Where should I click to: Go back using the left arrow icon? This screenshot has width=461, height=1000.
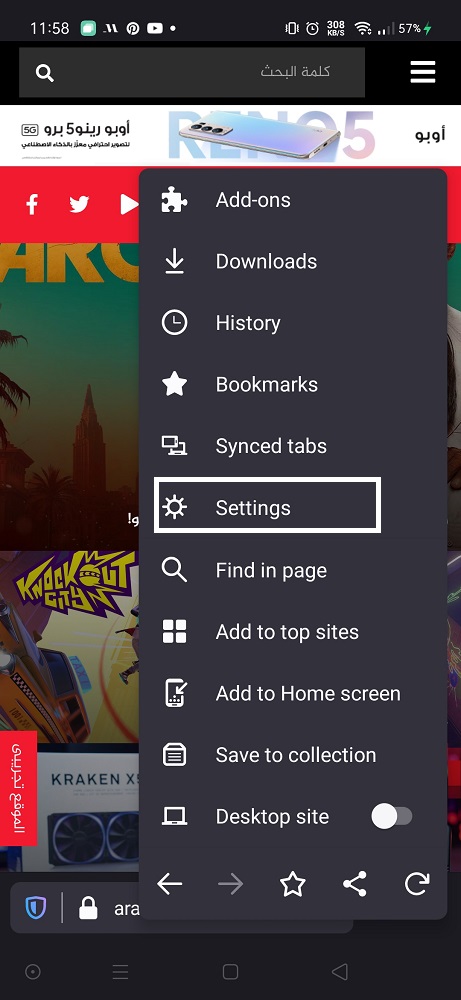pyautogui.click(x=170, y=884)
